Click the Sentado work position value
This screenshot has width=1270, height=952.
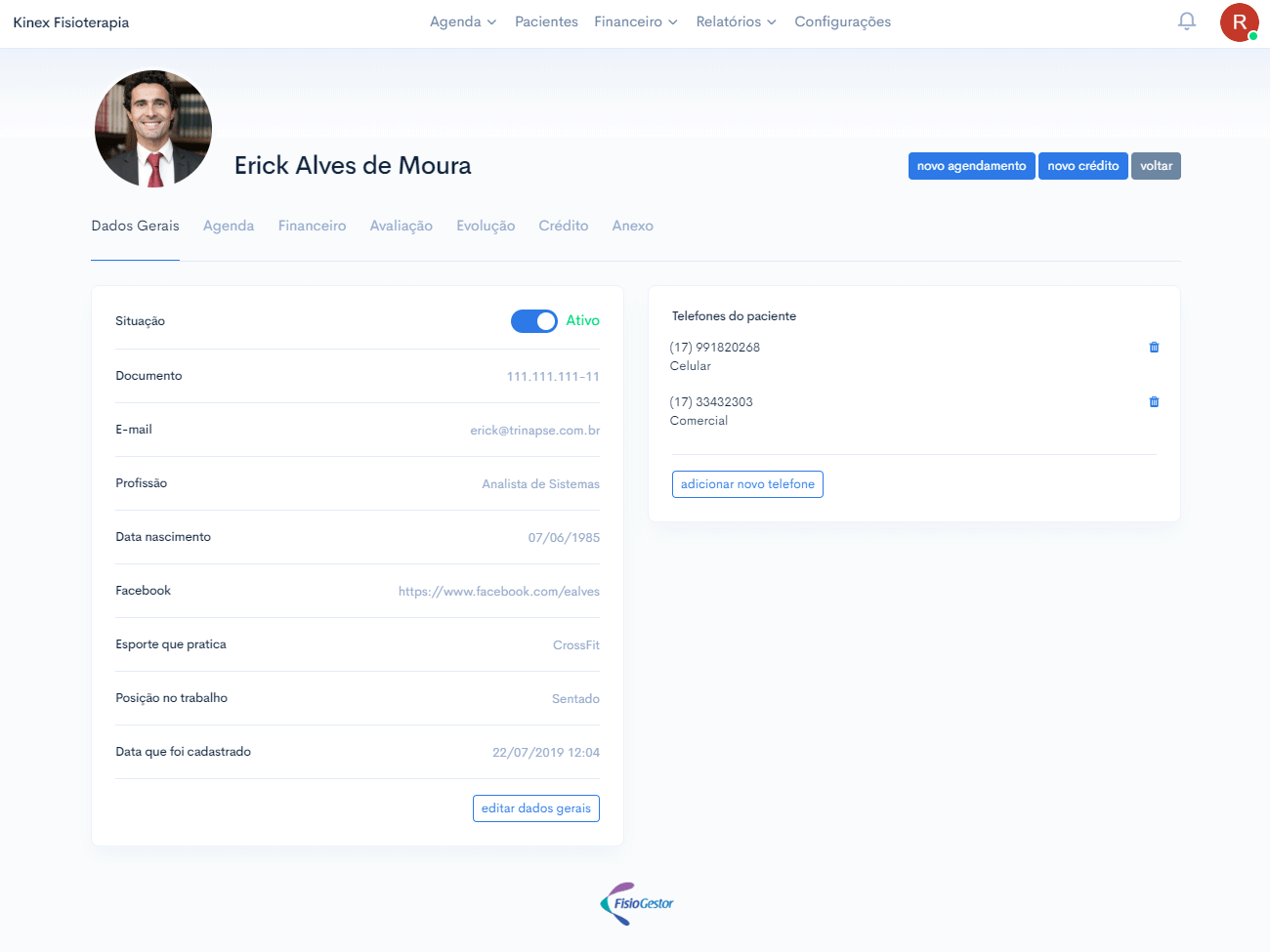pyautogui.click(x=575, y=699)
